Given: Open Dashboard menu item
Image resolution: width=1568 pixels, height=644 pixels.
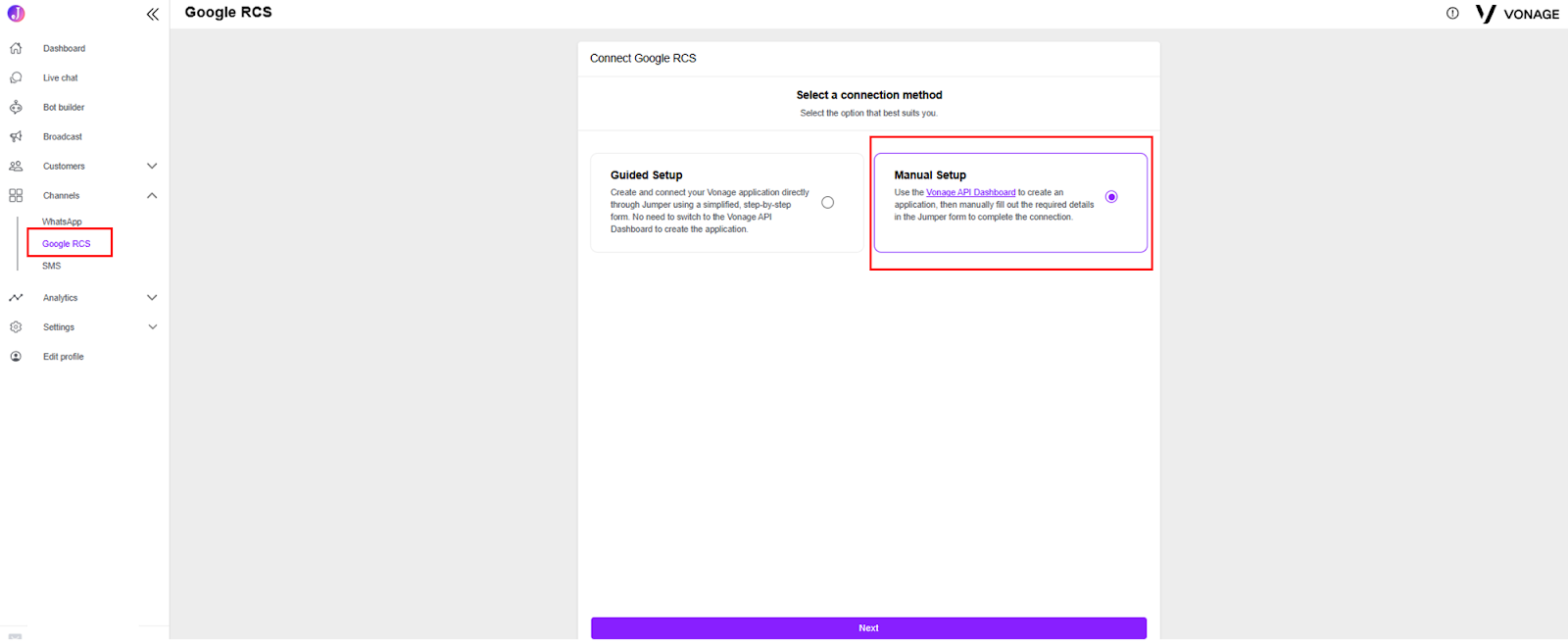Looking at the screenshot, I should 64,48.
